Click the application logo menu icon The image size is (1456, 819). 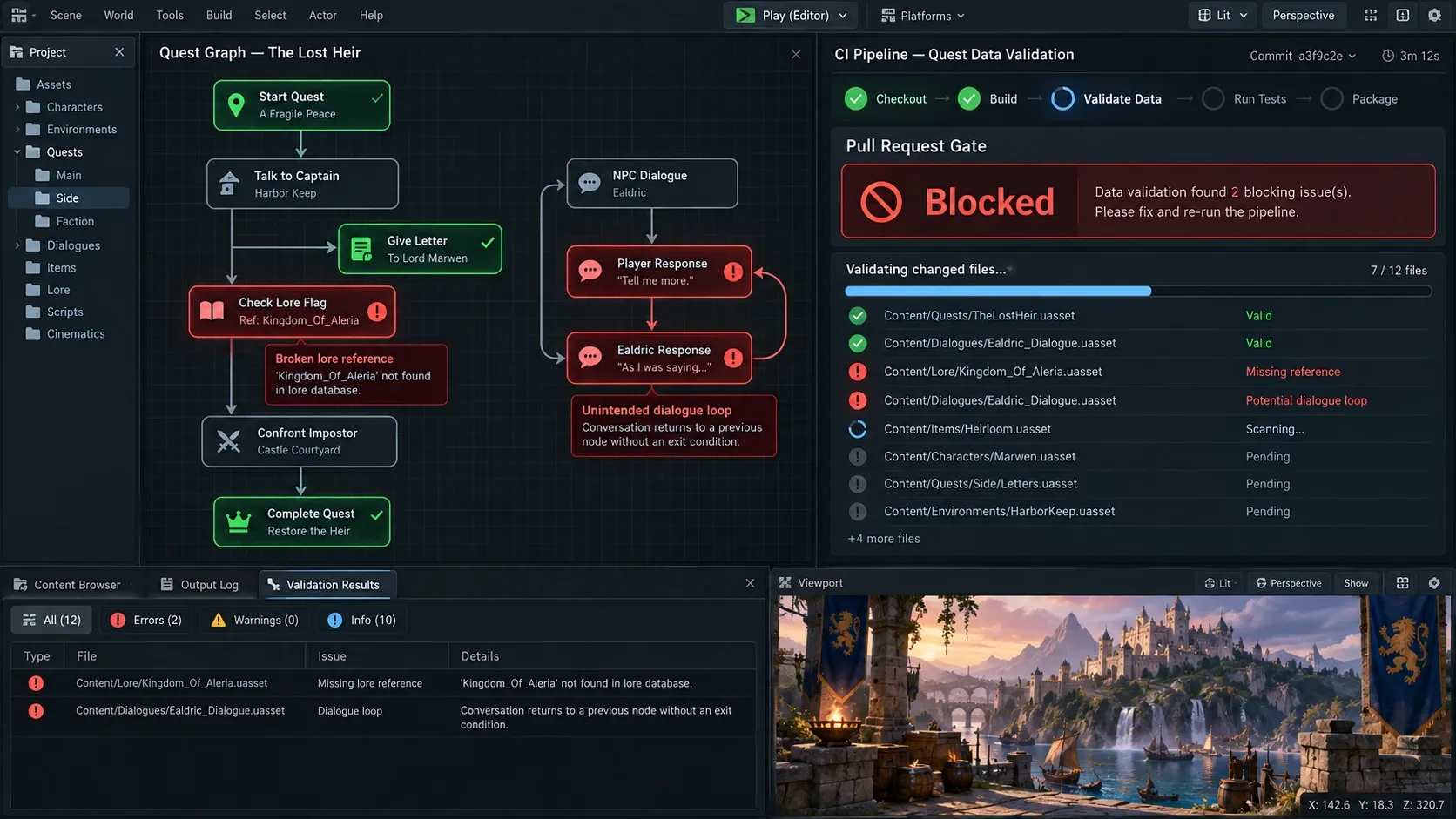[x=18, y=15]
